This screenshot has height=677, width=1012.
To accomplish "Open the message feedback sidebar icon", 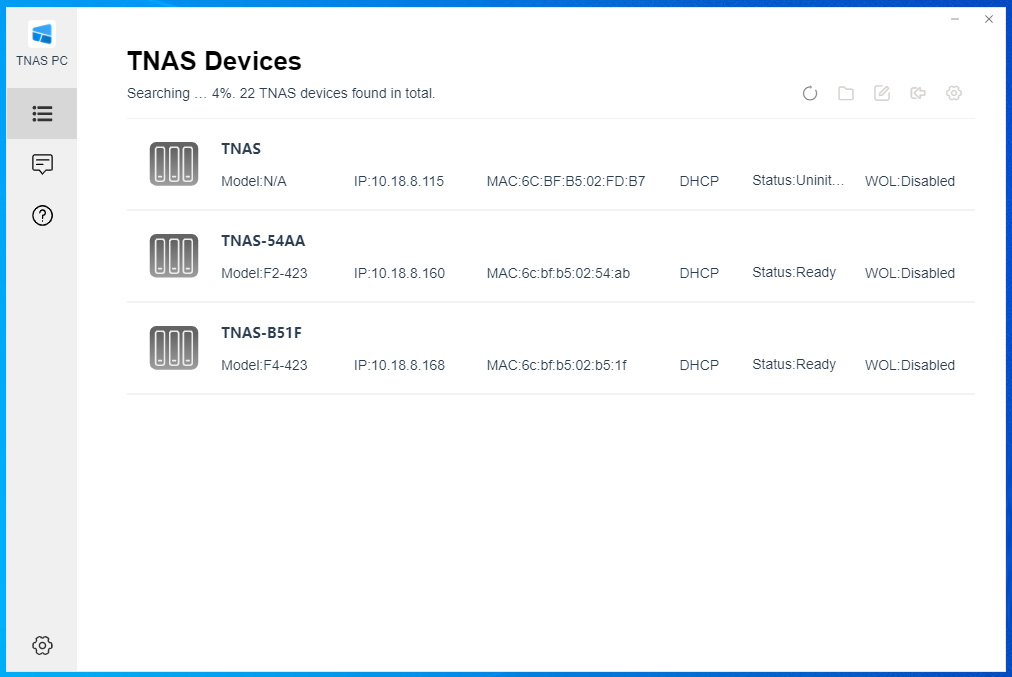I will pyautogui.click(x=42, y=164).
